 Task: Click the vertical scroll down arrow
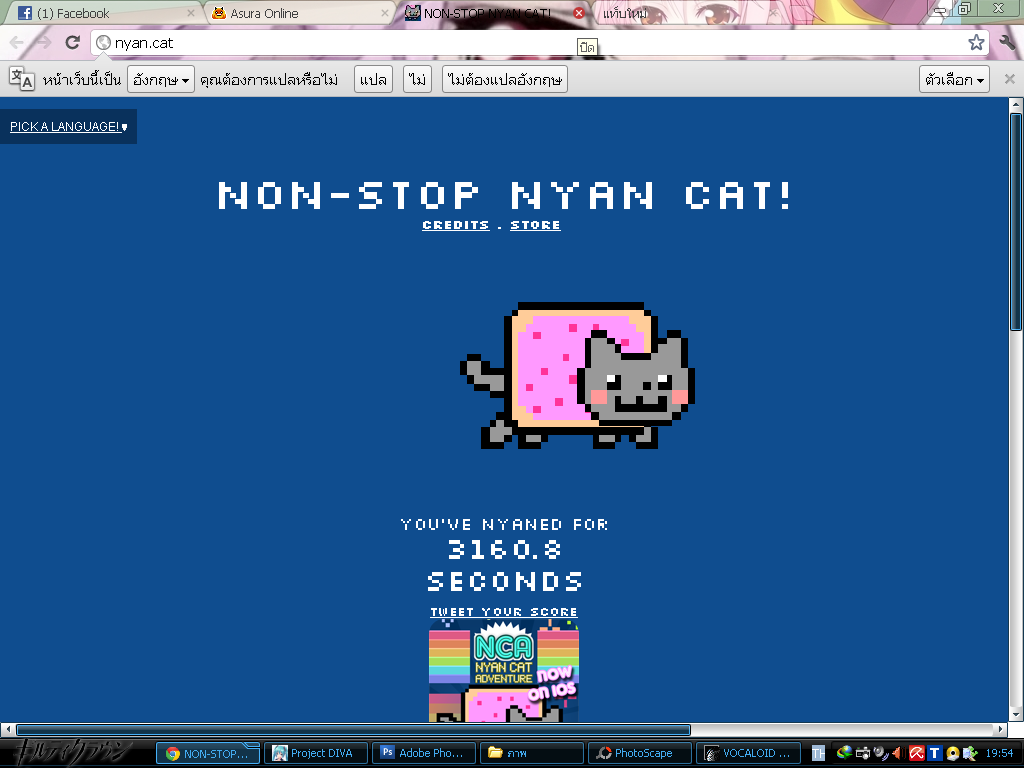tap(1016, 714)
